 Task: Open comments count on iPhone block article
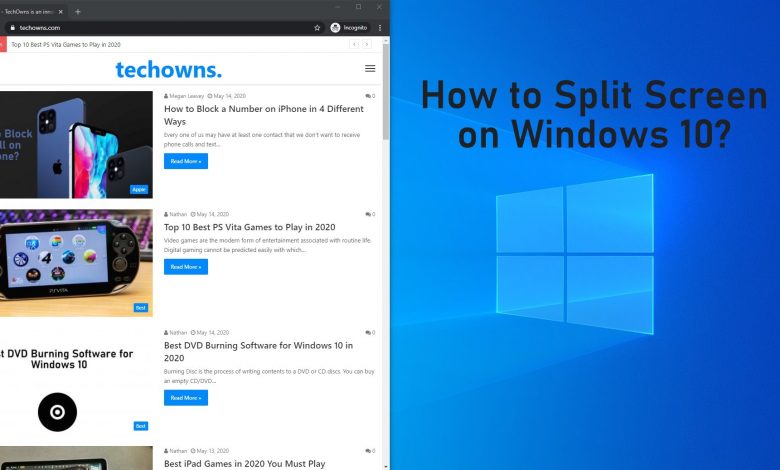tap(370, 96)
